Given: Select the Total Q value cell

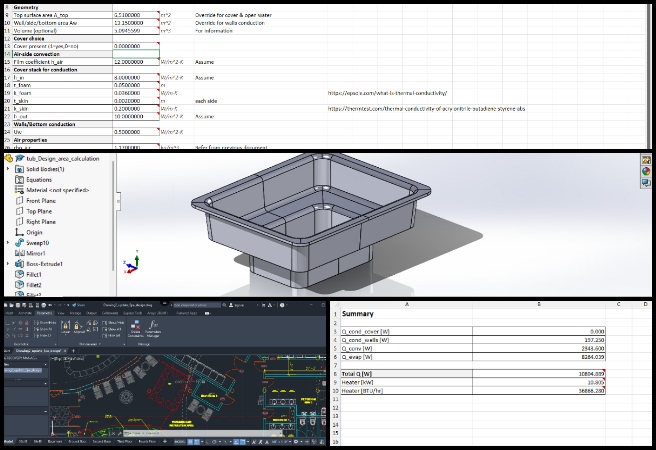Looking at the screenshot, I should (x=560, y=373).
